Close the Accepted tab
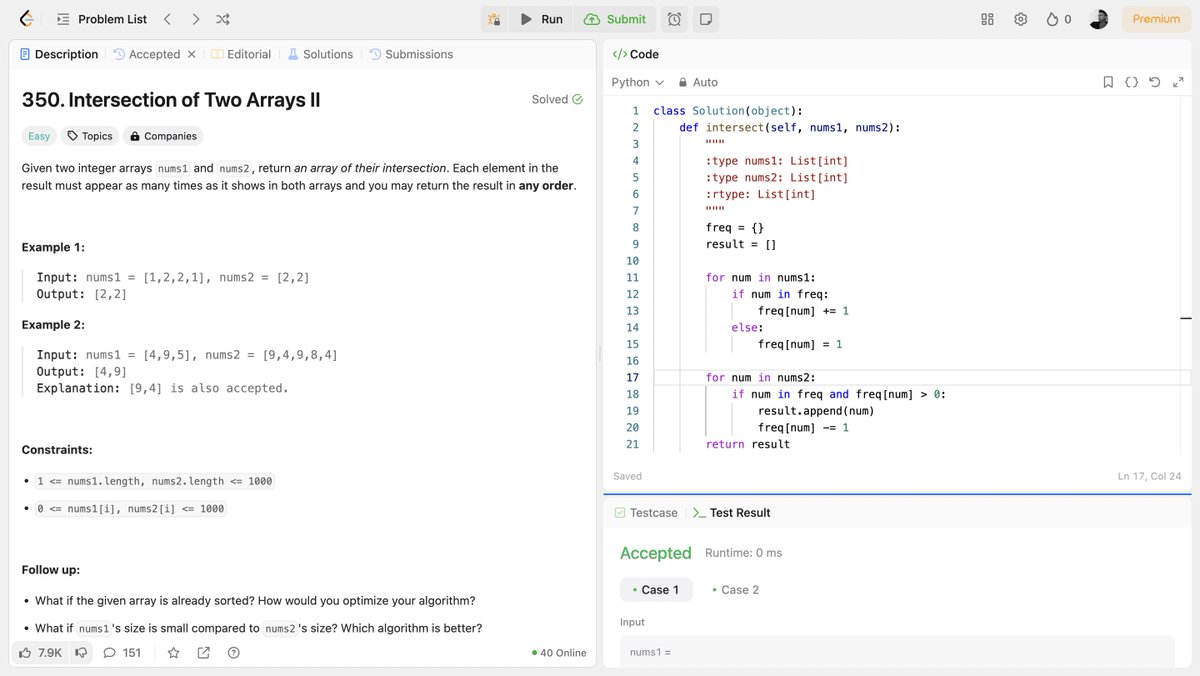This screenshot has height=676, width=1200. click(x=192, y=54)
